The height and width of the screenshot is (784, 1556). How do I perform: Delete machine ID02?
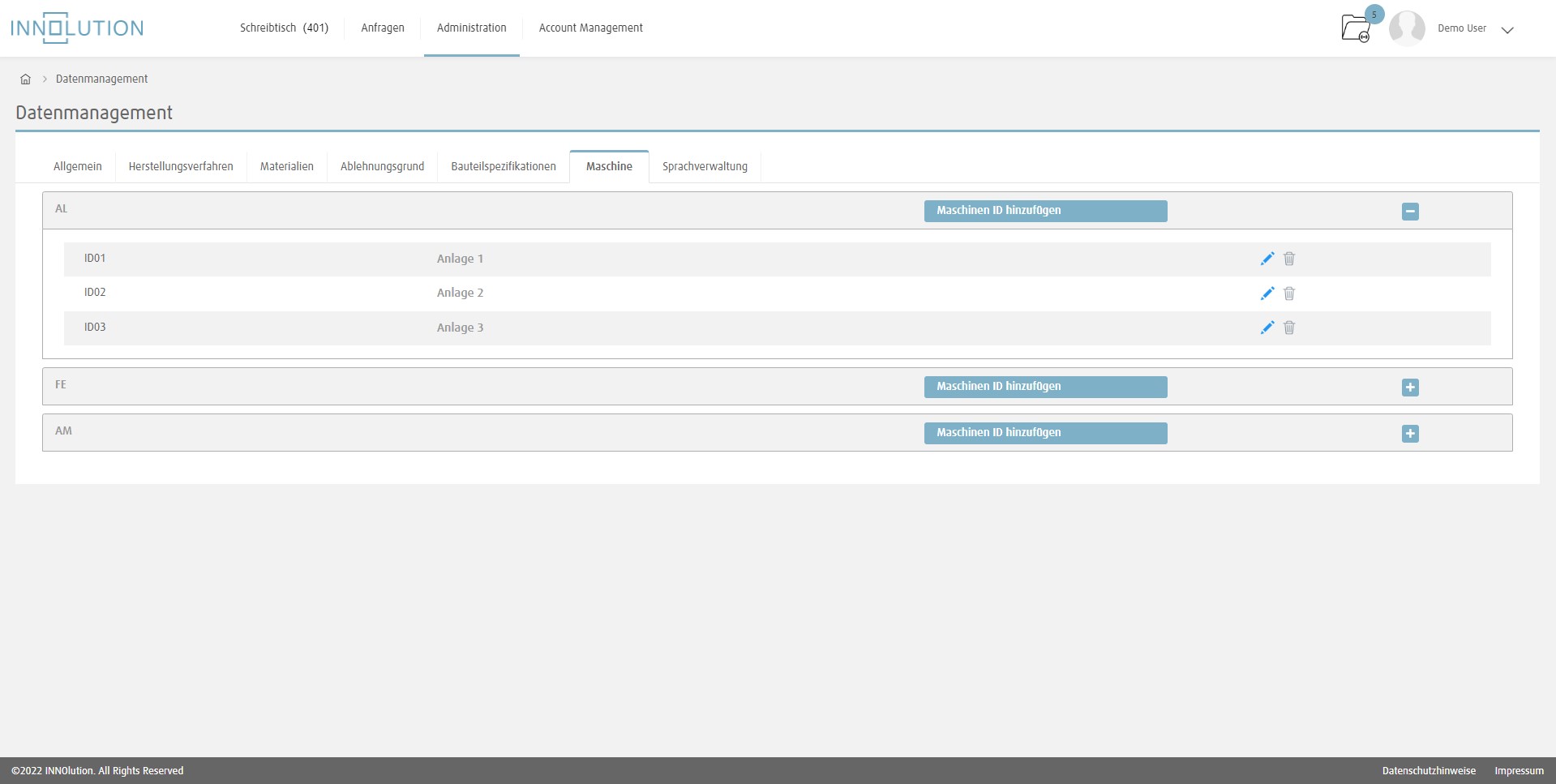[1289, 293]
